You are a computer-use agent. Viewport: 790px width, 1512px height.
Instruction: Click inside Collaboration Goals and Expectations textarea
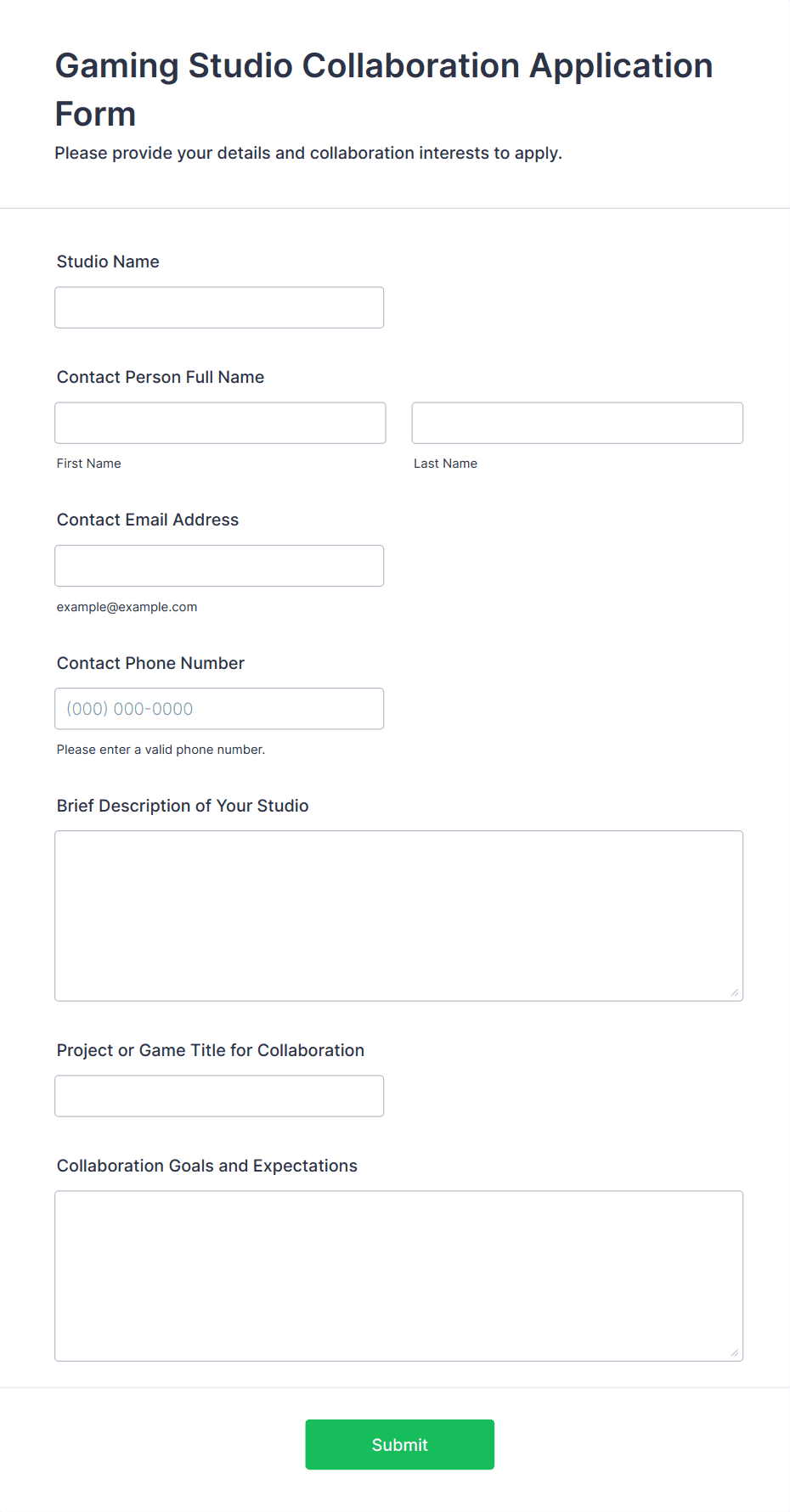pyautogui.click(x=398, y=1275)
